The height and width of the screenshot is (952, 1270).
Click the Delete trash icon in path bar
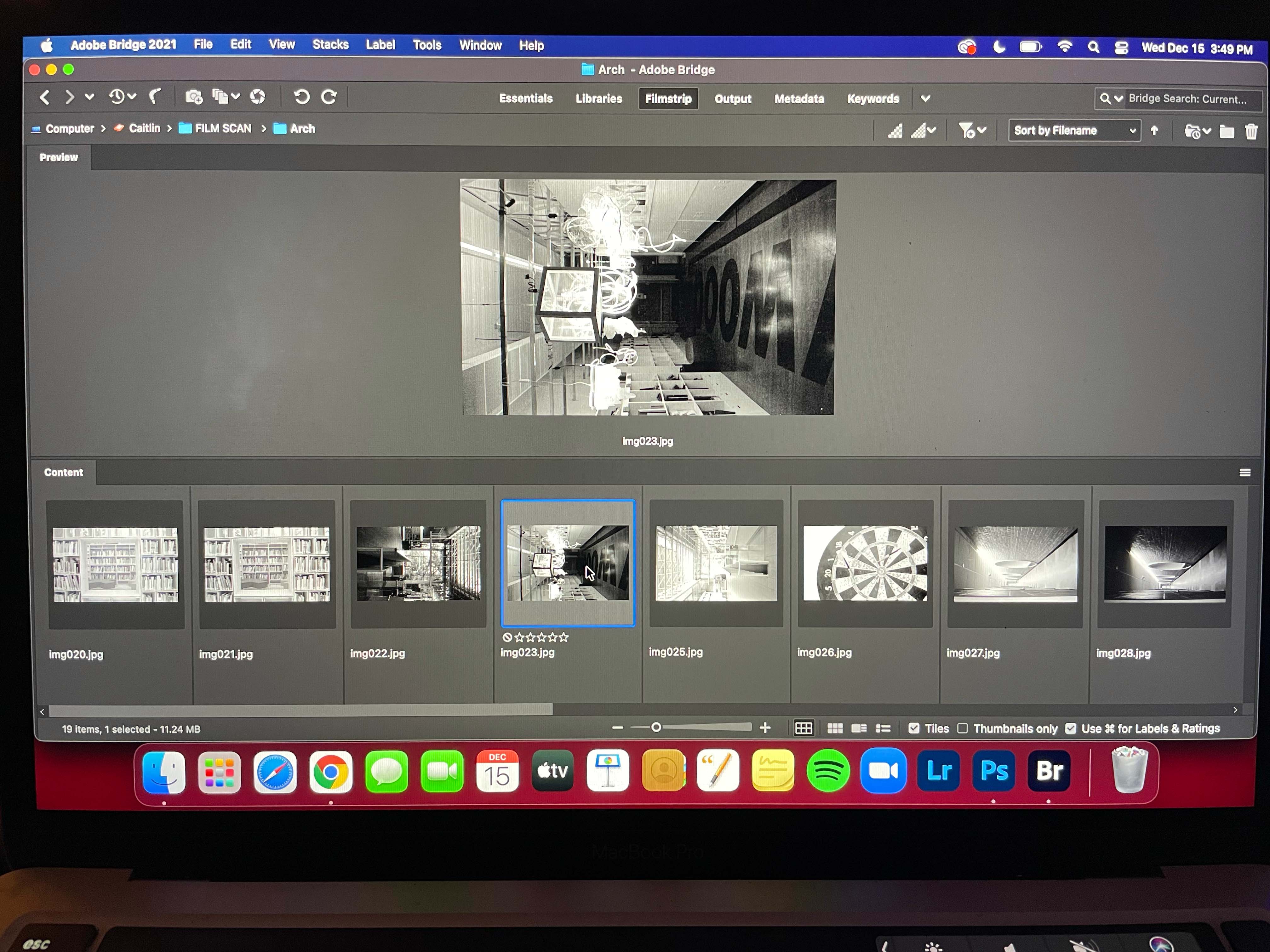(x=1251, y=131)
